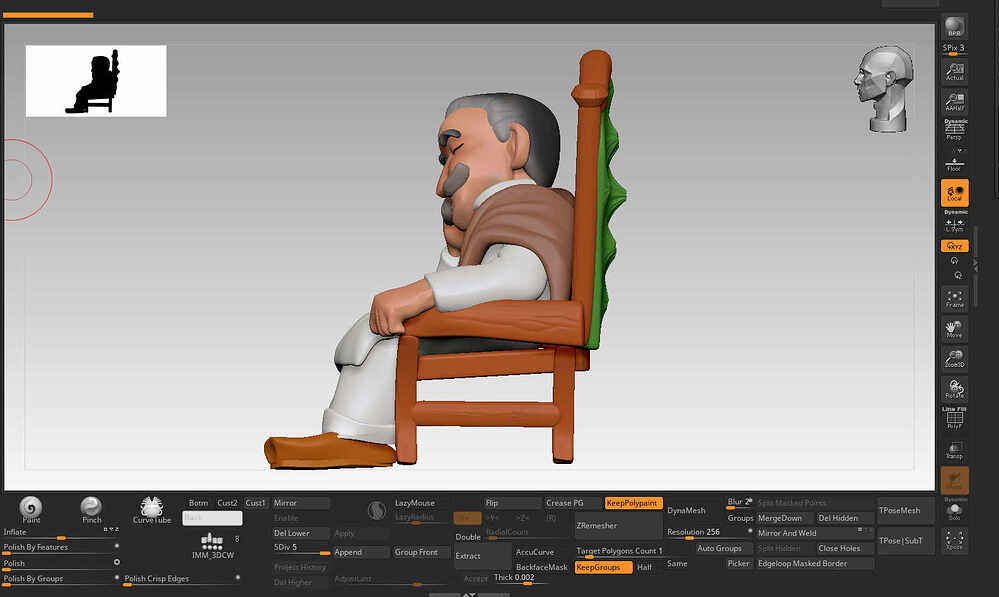The height and width of the screenshot is (597, 999).
Task: Toggle Solo mode icon
Action: tap(954, 511)
